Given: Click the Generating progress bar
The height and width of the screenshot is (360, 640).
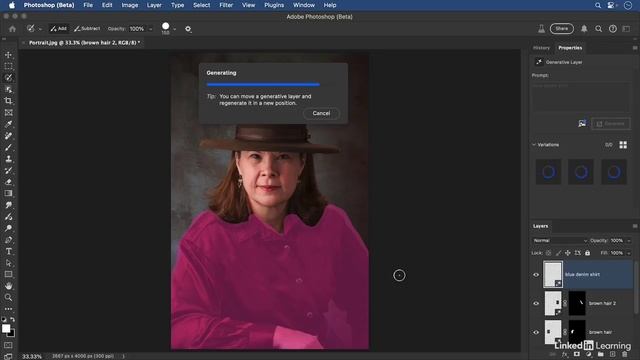Looking at the screenshot, I should point(263,84).
